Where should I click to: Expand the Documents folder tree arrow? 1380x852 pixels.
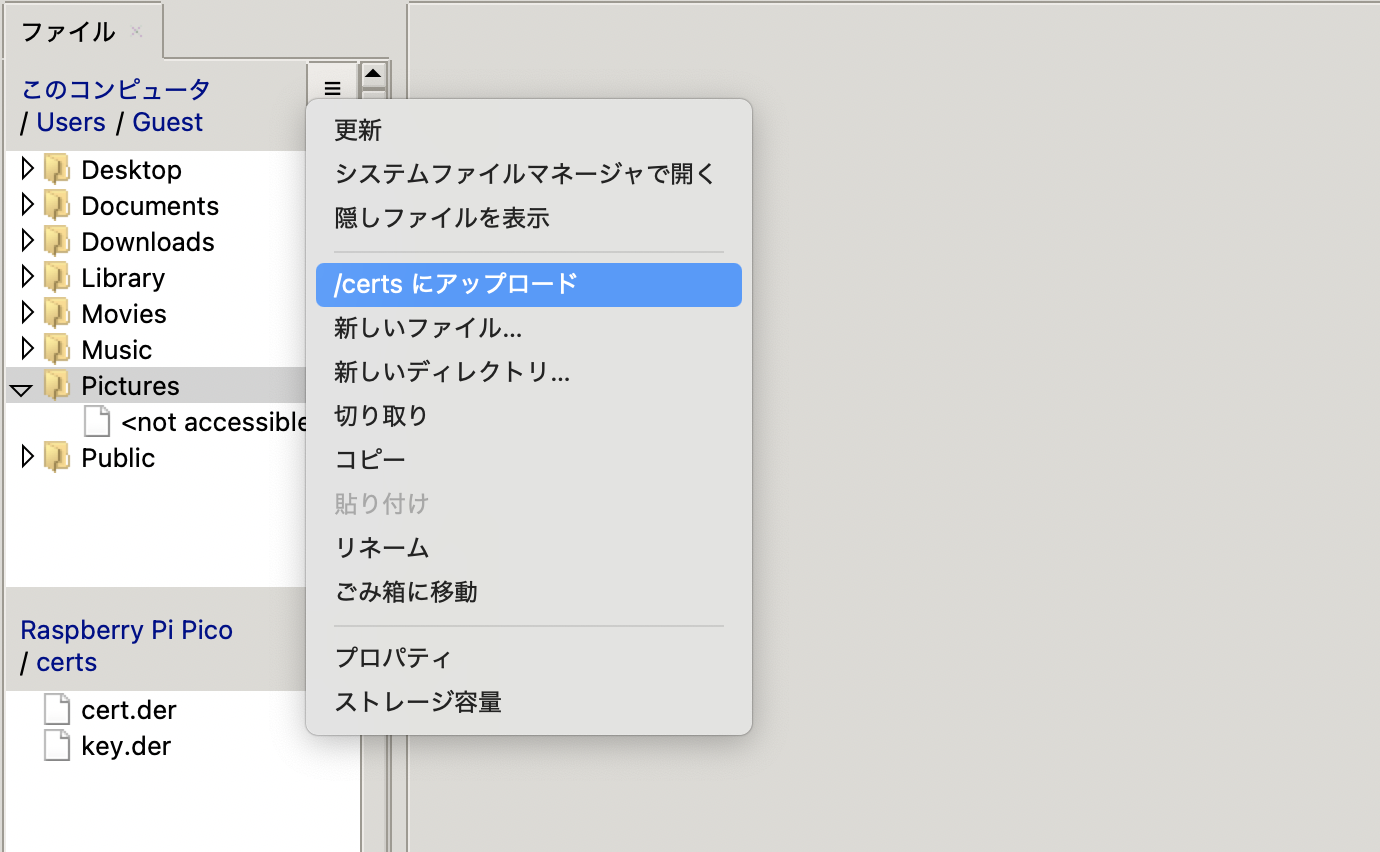click(x=27, y=205)
